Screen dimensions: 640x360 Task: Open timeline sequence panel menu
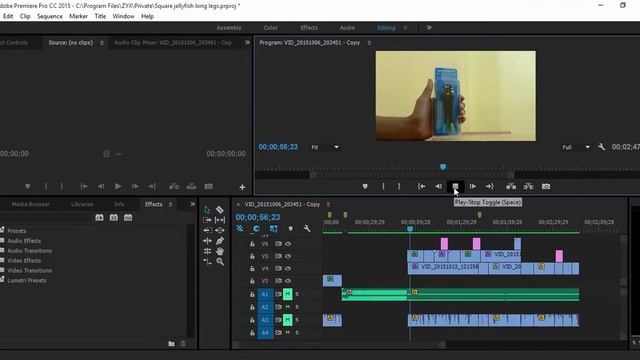328,204
